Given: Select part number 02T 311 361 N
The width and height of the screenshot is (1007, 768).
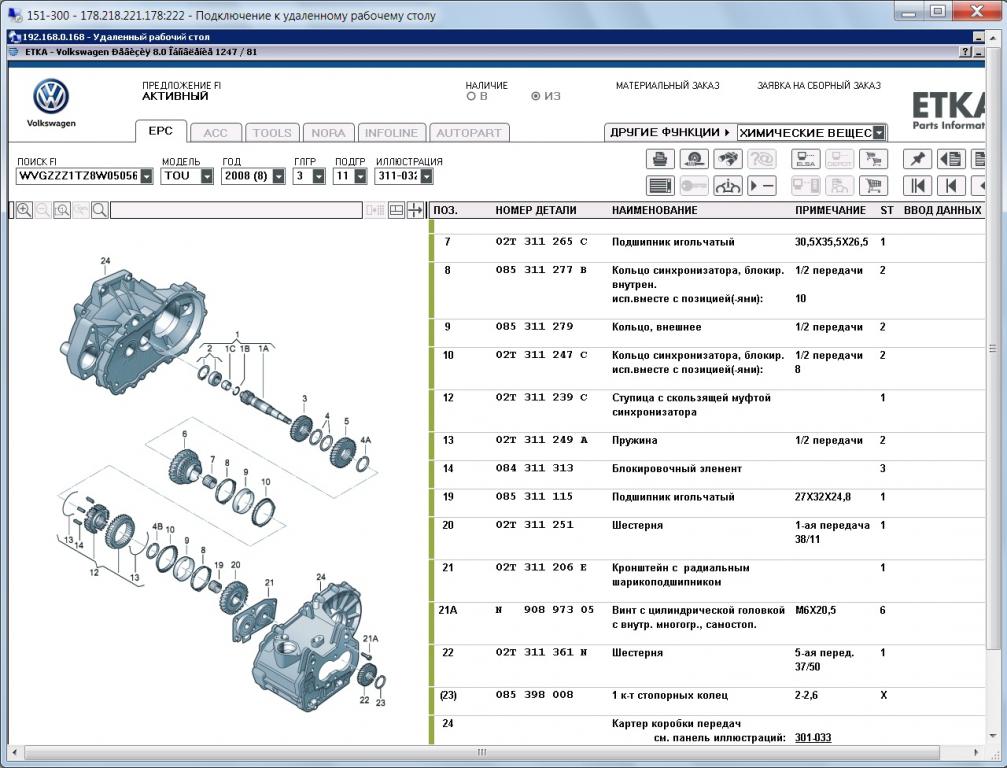Looking at the screenshot, I should pos(541,652).
